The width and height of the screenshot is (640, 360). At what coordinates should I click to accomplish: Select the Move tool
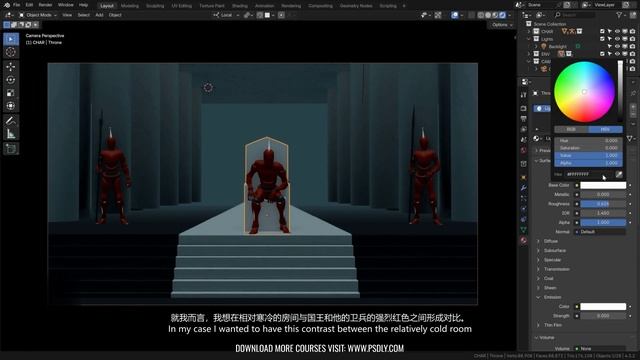click(x=11, y=67)
